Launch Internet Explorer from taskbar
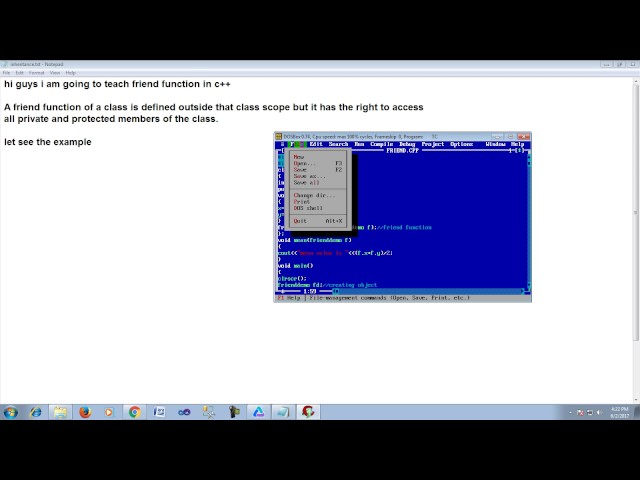 36,412
